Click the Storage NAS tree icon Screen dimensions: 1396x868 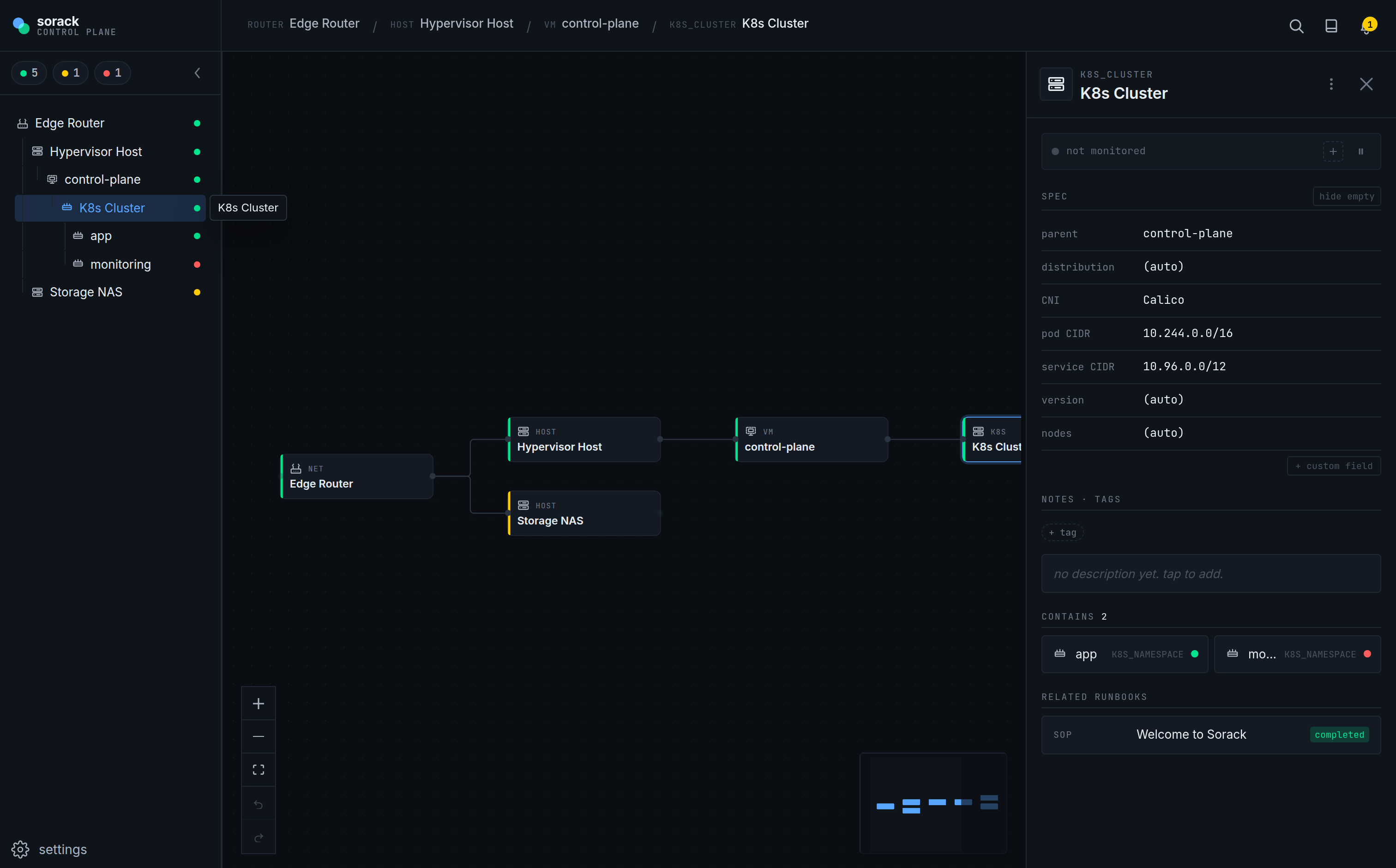pos(37,292)
